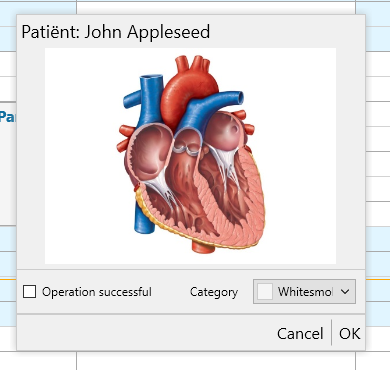Tick the Operation successful checkbox
Screen dimensions: 390x370
coord(29,292)
